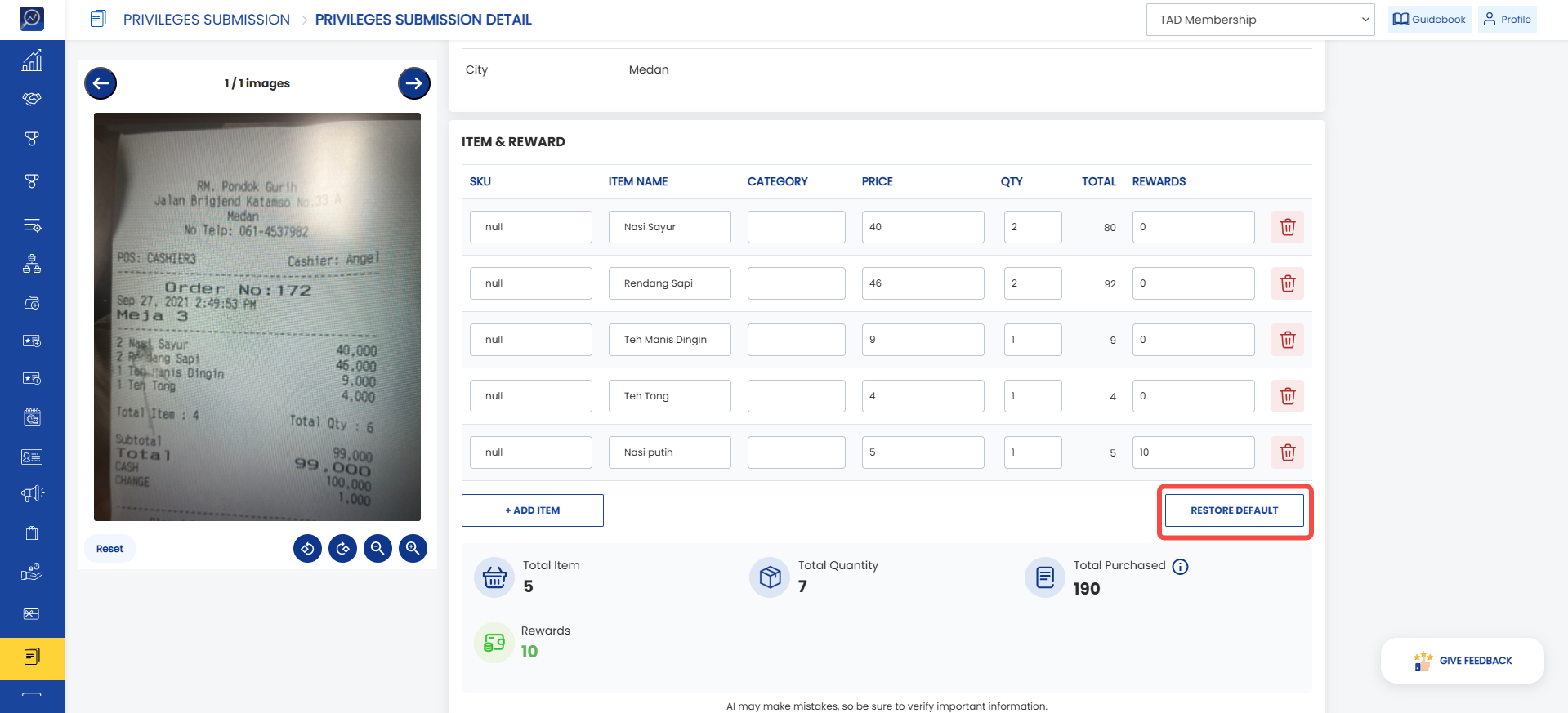Image resolution: width=1568 pixels, height=713 pixels.
Task: Edit the rewards field for Nasi putih
Action: [1194, 452]
